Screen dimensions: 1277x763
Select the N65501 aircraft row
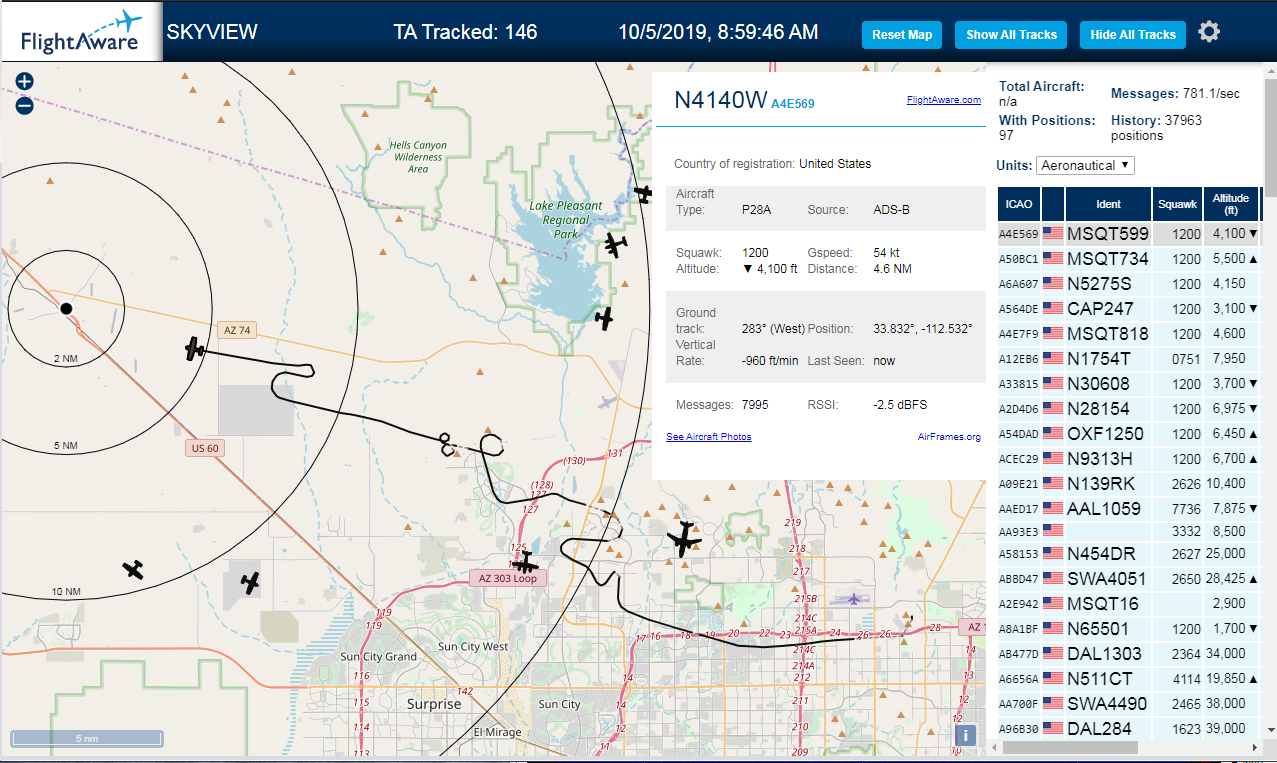tap(1129, 629)
